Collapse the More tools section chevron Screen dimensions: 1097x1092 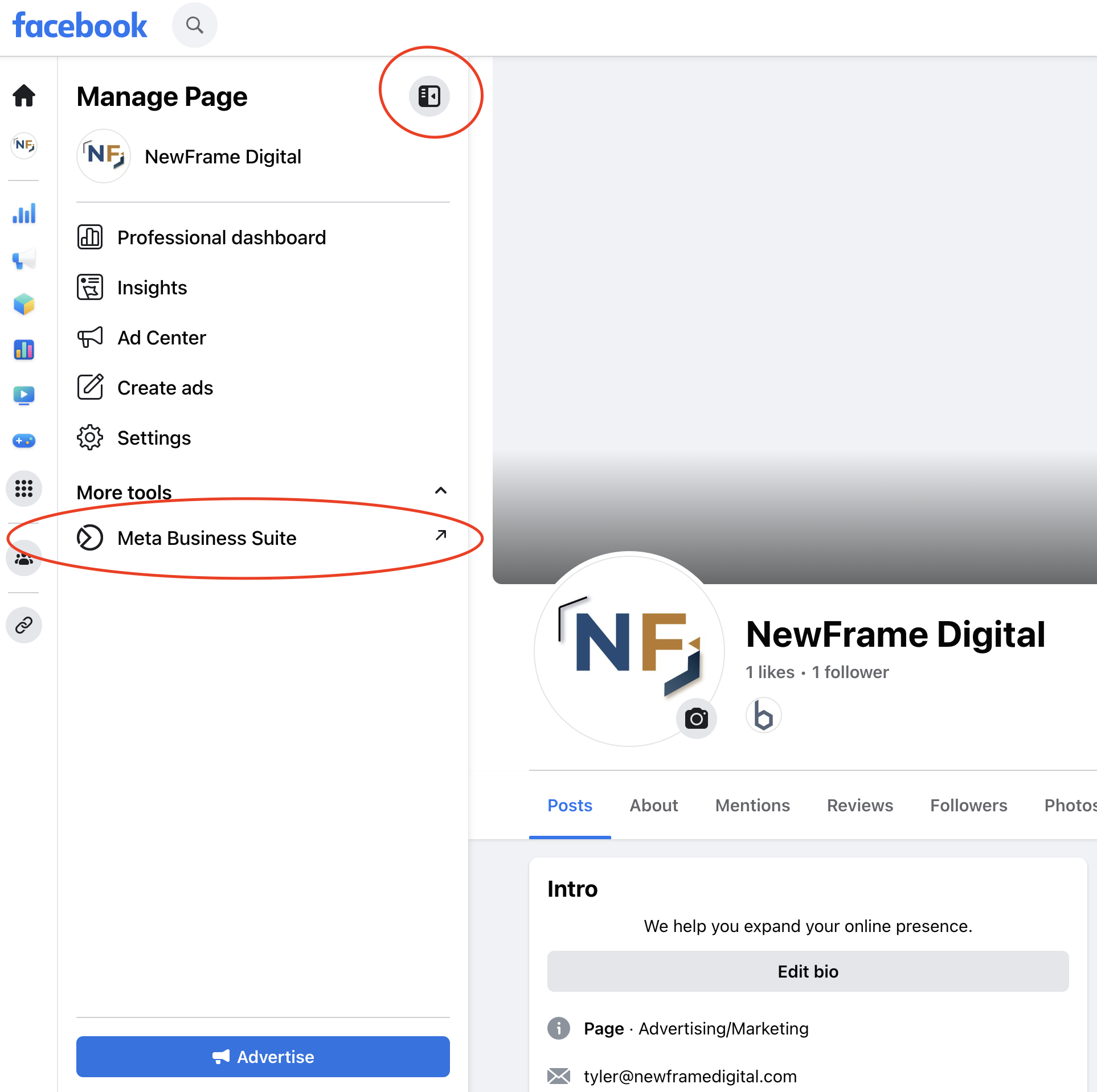tap(441, 491)
